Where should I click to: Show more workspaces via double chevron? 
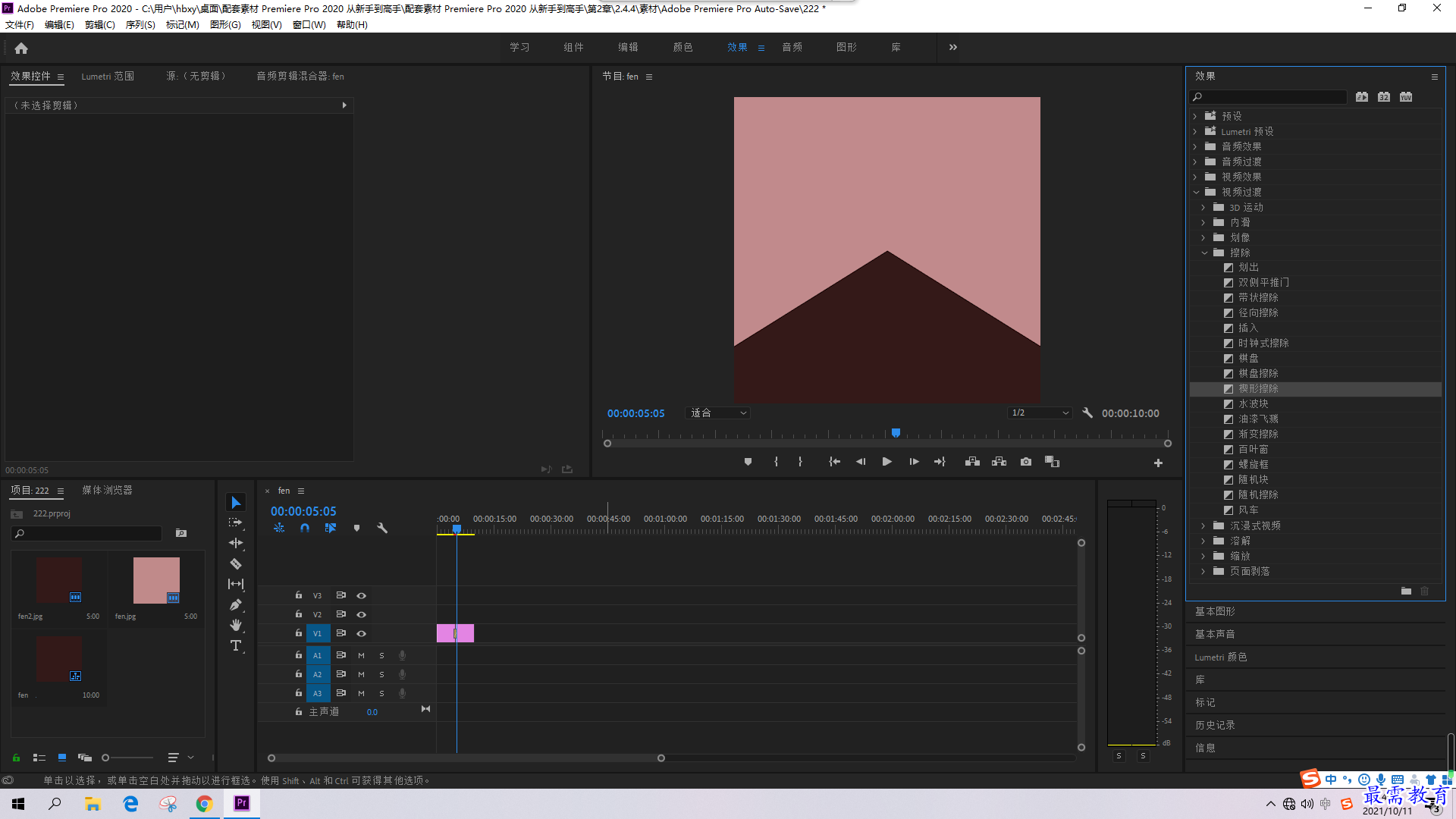click(952, 47)
